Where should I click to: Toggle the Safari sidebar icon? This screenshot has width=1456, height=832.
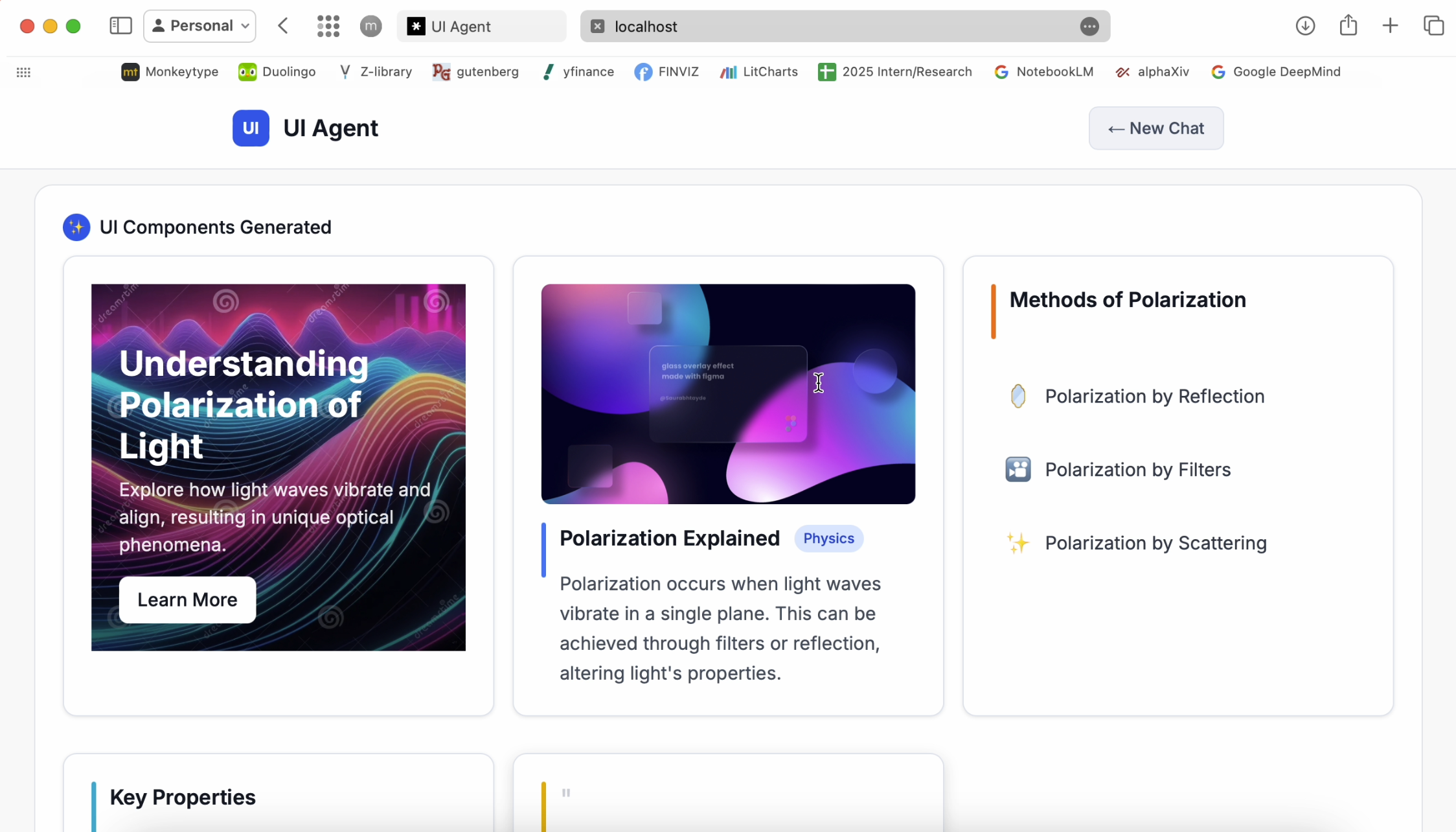120,26
